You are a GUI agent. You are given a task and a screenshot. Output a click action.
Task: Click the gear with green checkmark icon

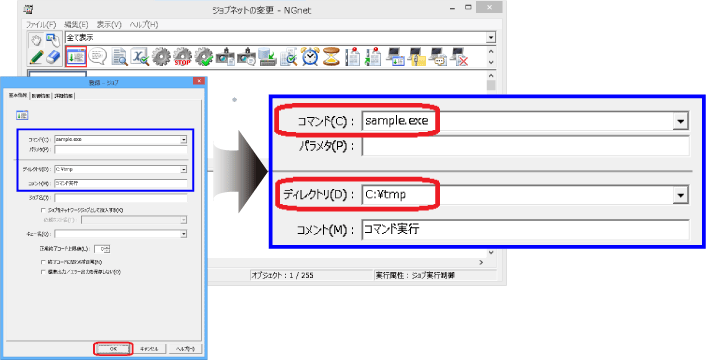[204, 57]
